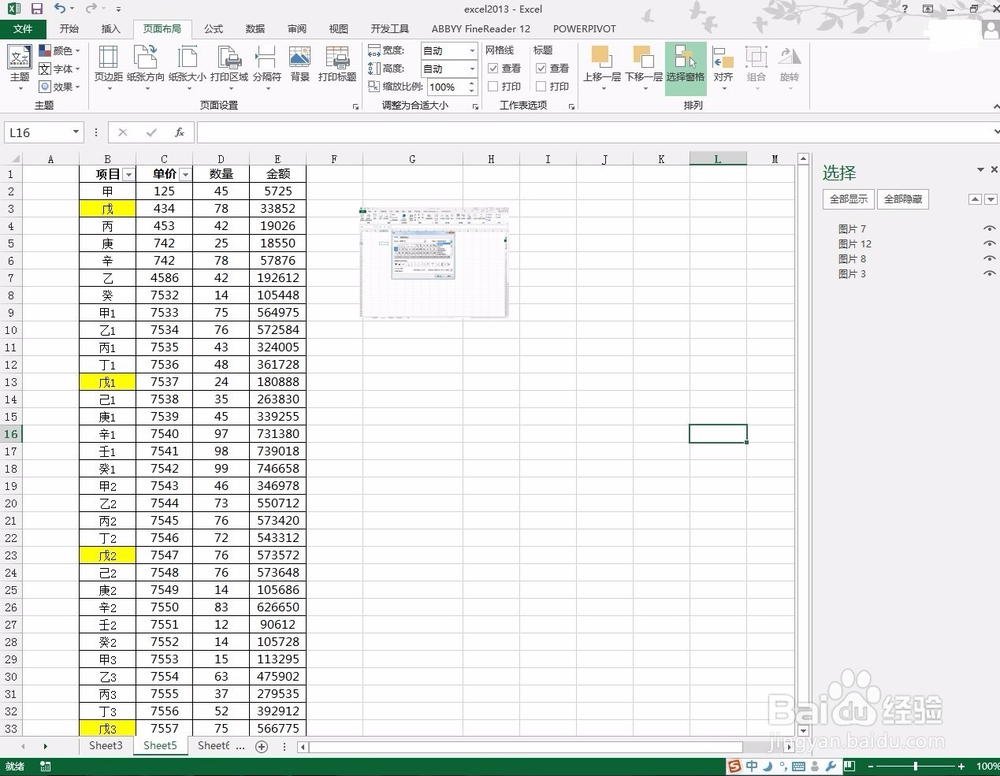Select the Sheet3 worksheet tab

point(105,745)
